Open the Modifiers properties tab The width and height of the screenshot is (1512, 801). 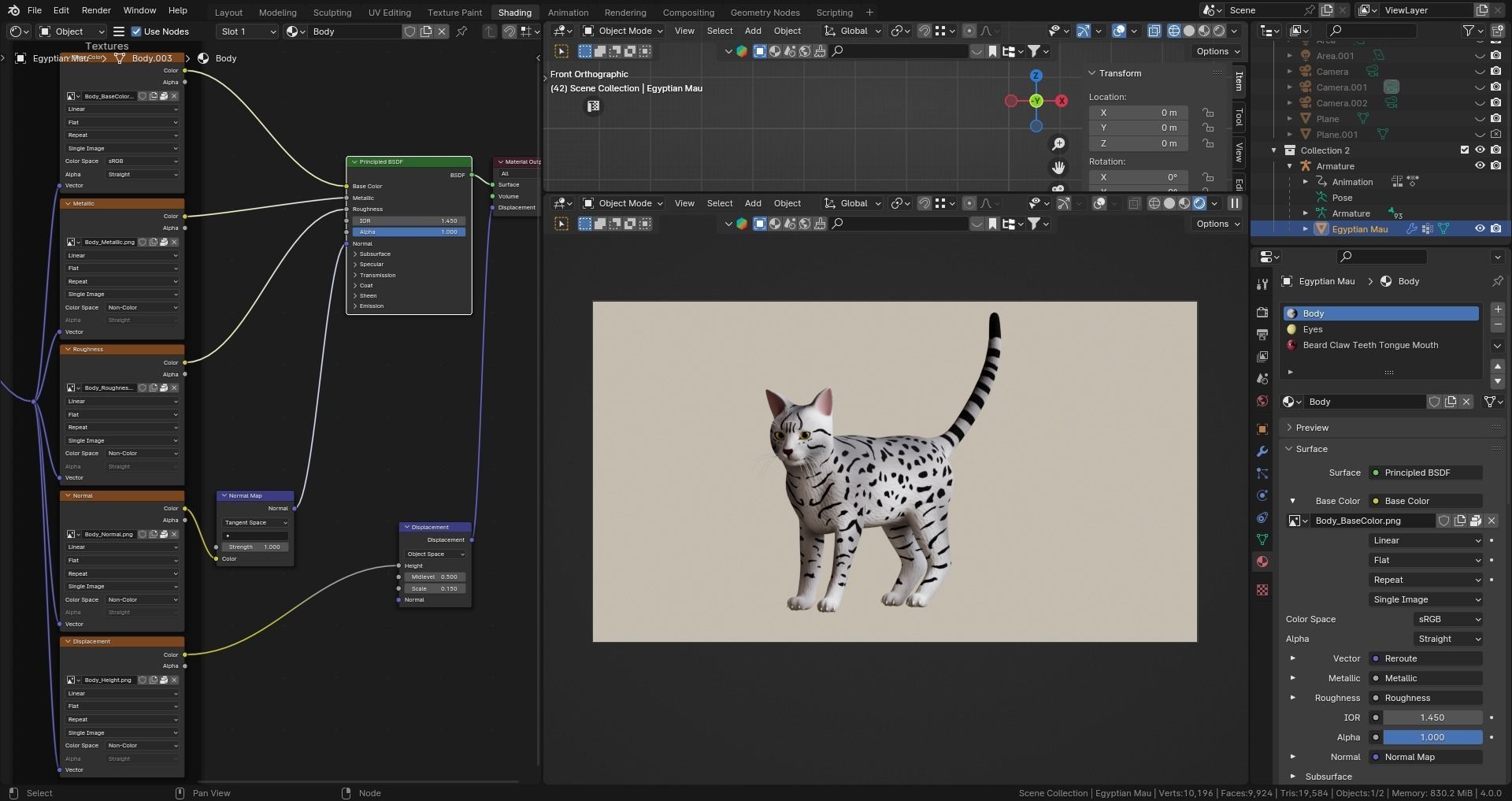[x=1262, y=451]
